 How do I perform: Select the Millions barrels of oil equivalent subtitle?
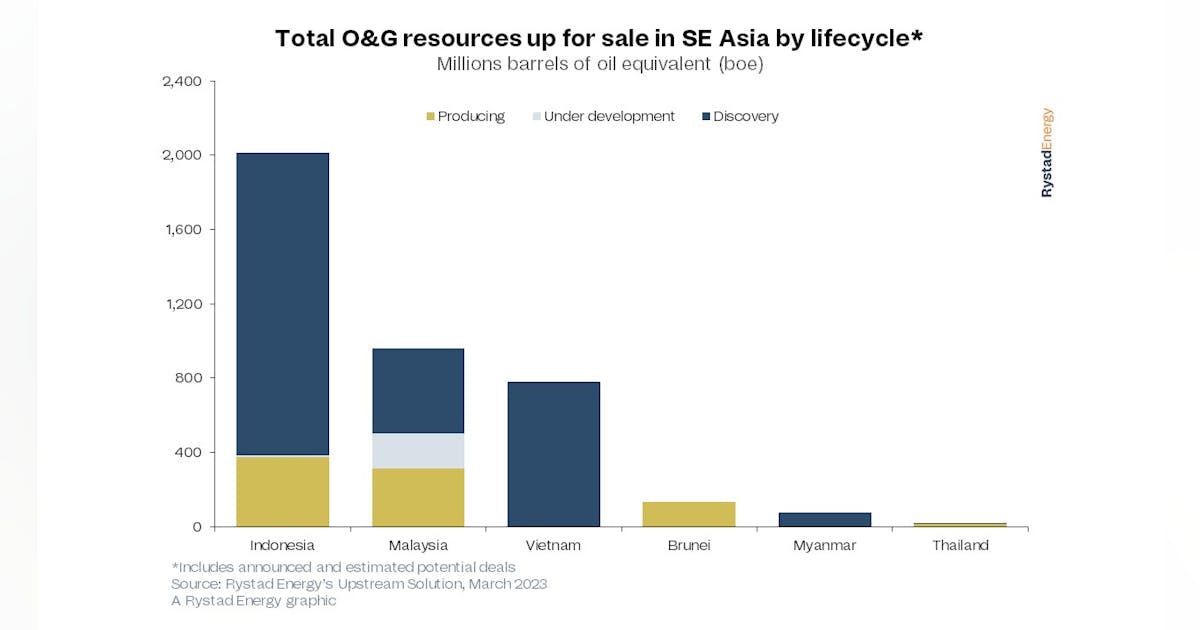click(599, 64)
